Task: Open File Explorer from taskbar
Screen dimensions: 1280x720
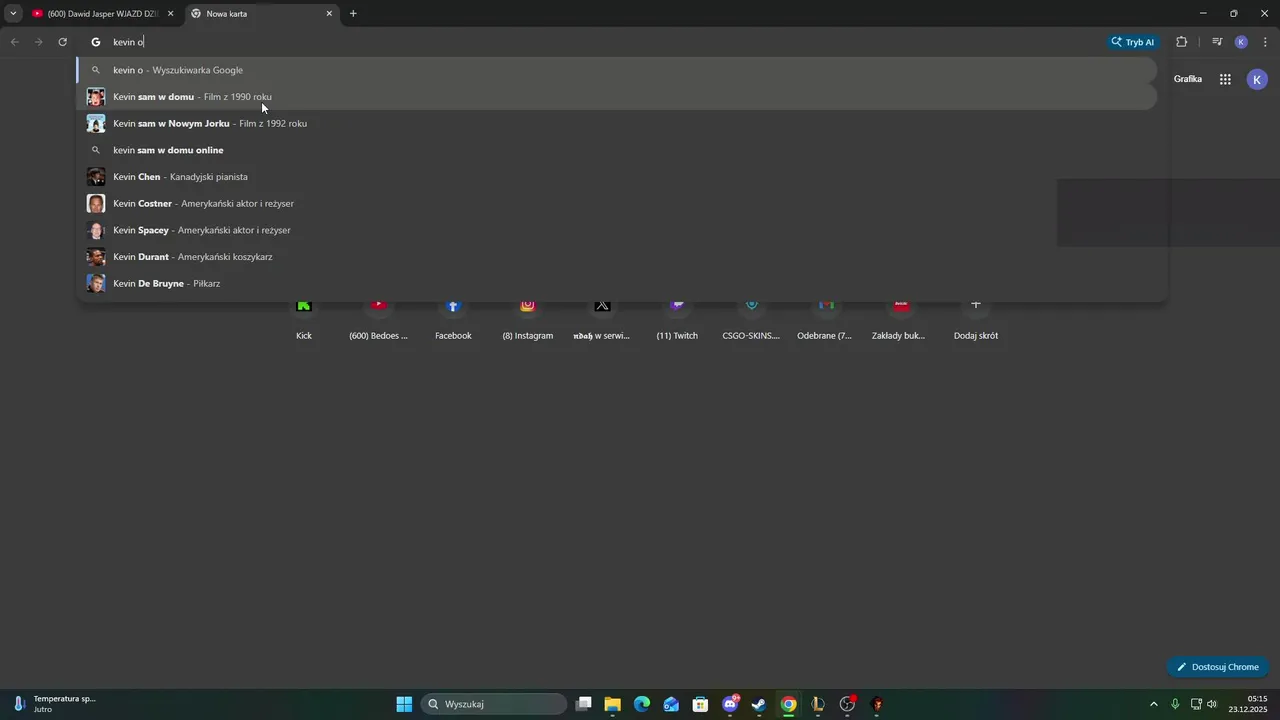Action: click(613, 704)
